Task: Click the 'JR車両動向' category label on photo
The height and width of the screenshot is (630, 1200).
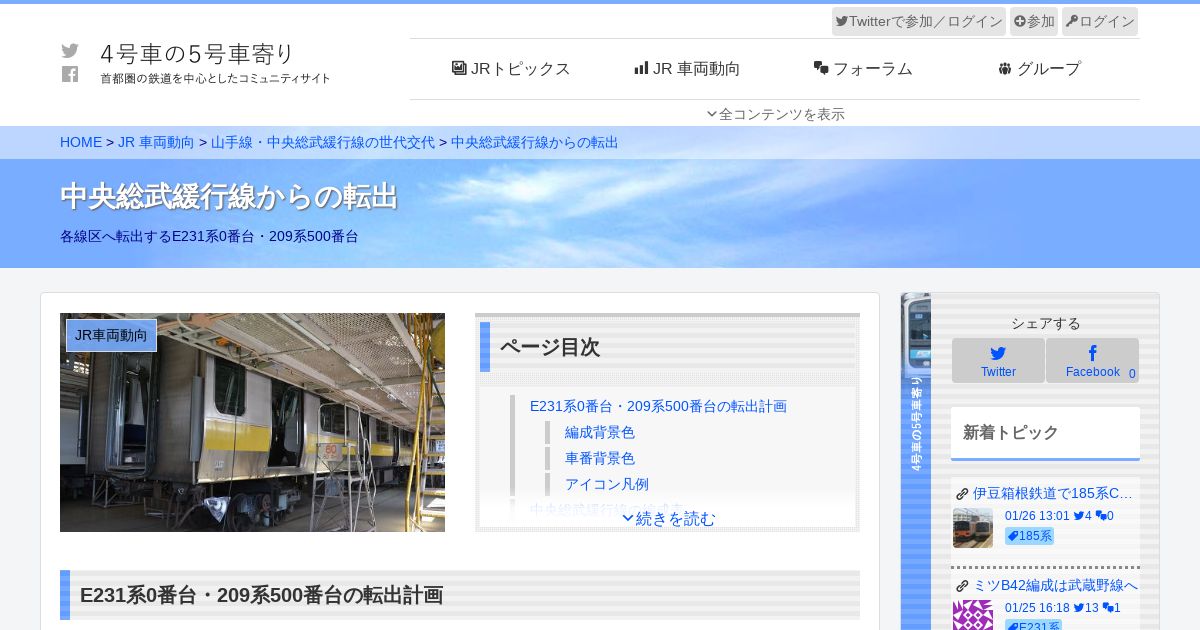Action: click(111, 335)
